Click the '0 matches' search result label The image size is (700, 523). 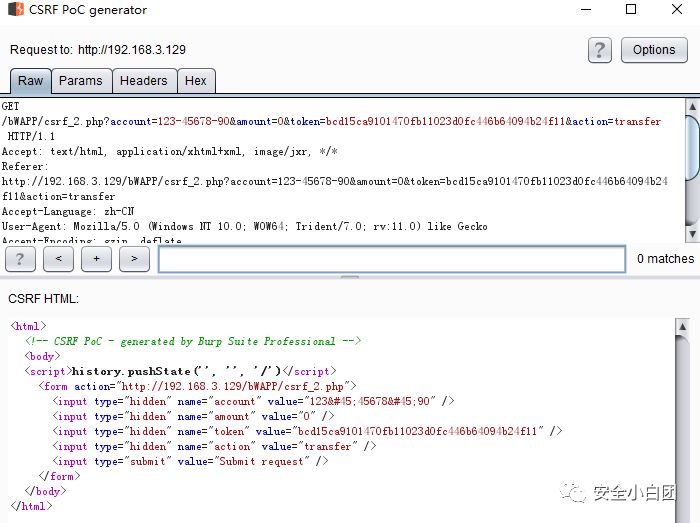[665, 259]
